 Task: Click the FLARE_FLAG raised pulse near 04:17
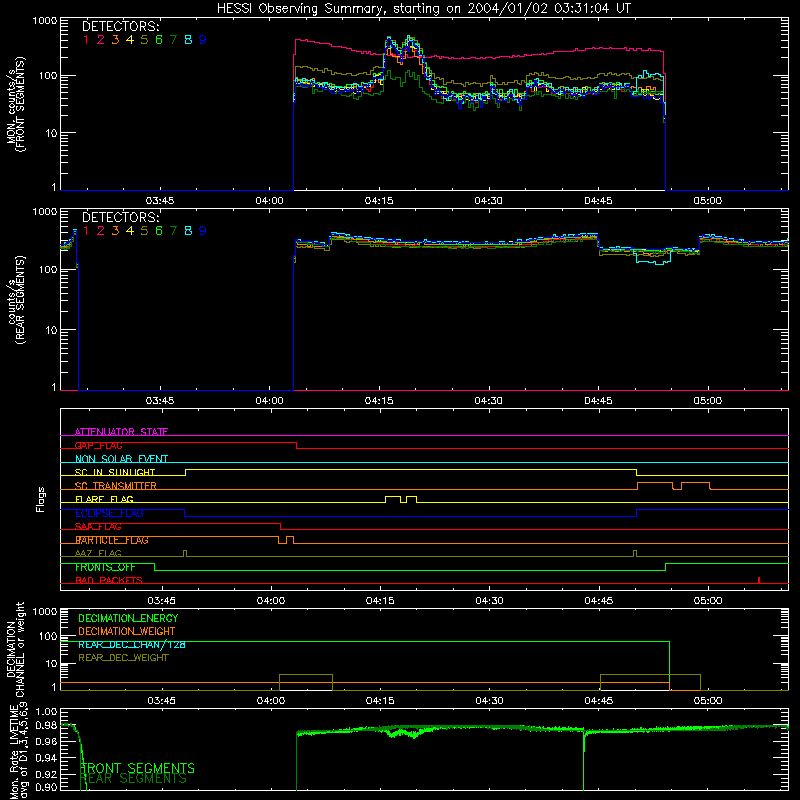click(393, 499)
